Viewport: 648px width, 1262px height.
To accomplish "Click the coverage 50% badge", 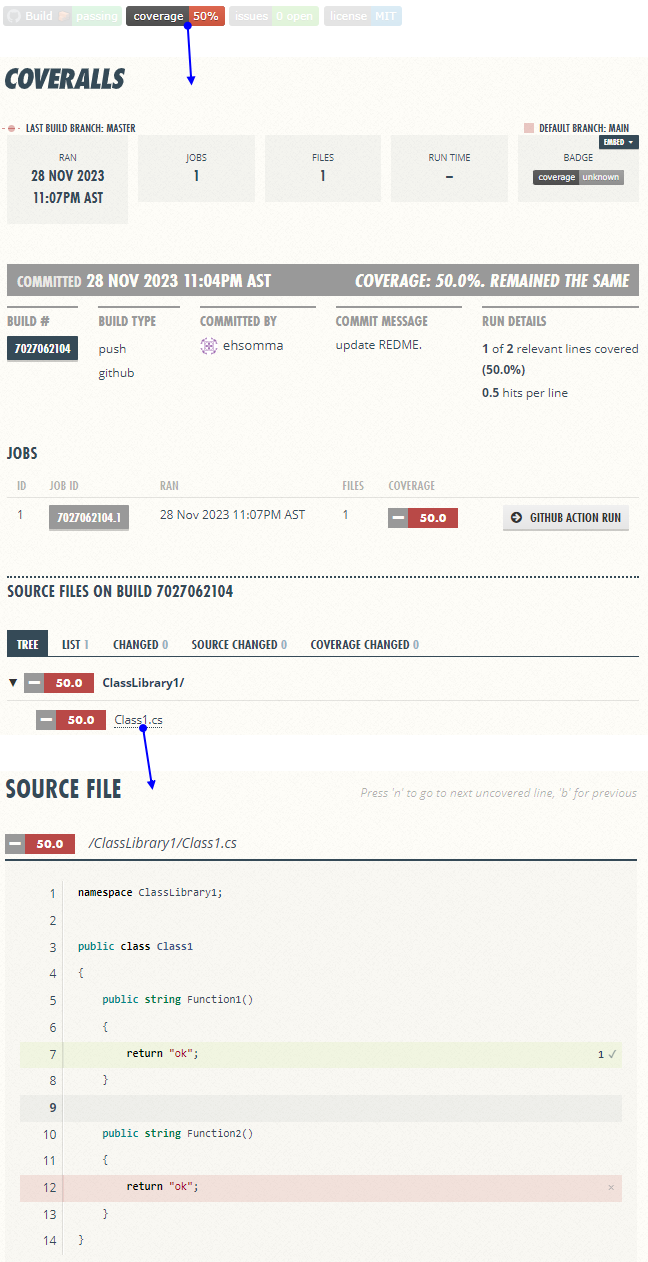I will (x=174, y=16).
